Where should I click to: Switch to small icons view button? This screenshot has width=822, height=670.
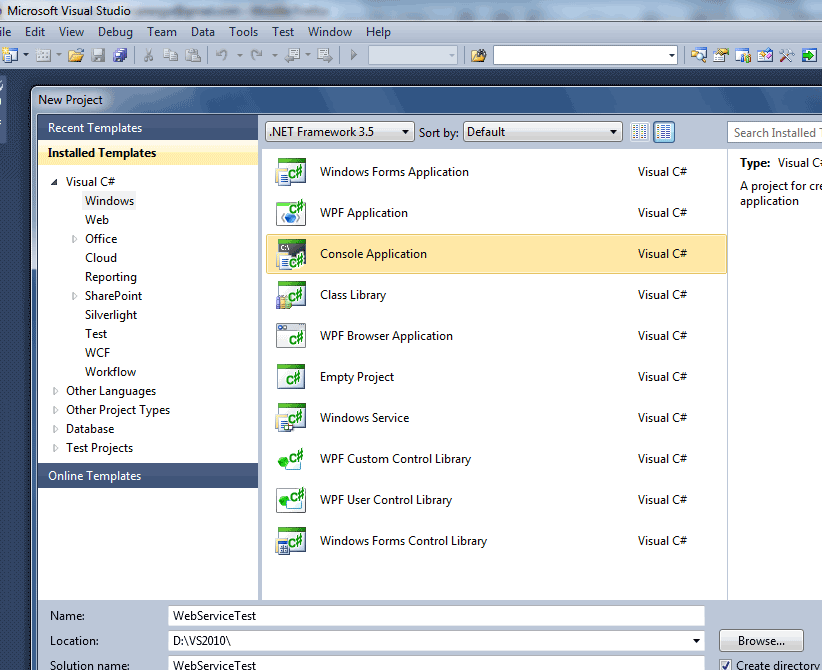pyautogui.click(x=639, y=132)
